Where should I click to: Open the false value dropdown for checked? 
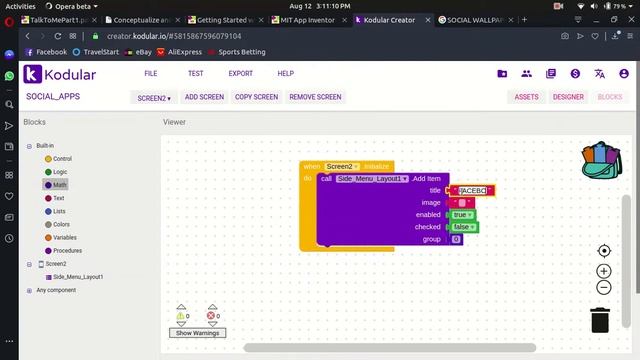[x=464, y=227]
